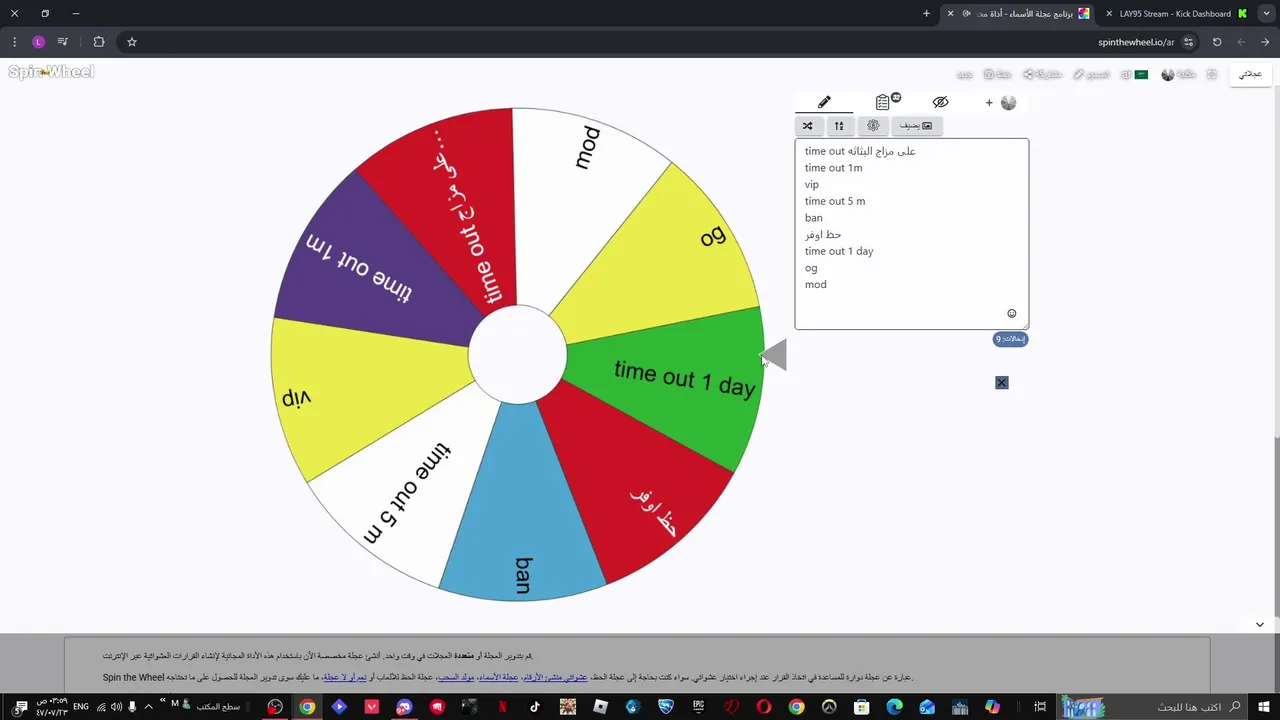Open the my wheels button
The height and width of the screenshot is (720, 1280).
click(x=1251, y=74)
